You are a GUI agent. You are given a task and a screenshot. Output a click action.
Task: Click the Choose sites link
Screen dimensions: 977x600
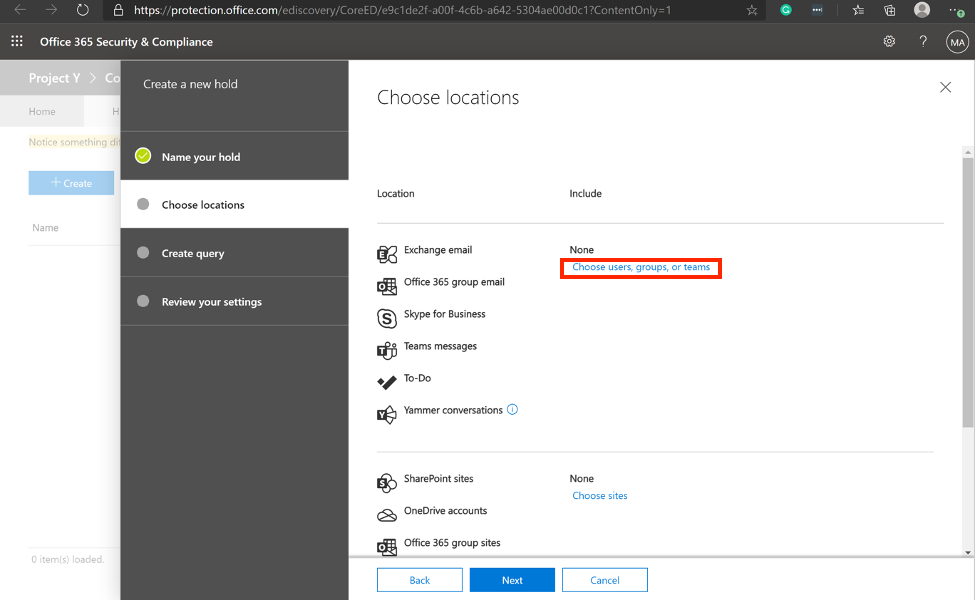599,496
